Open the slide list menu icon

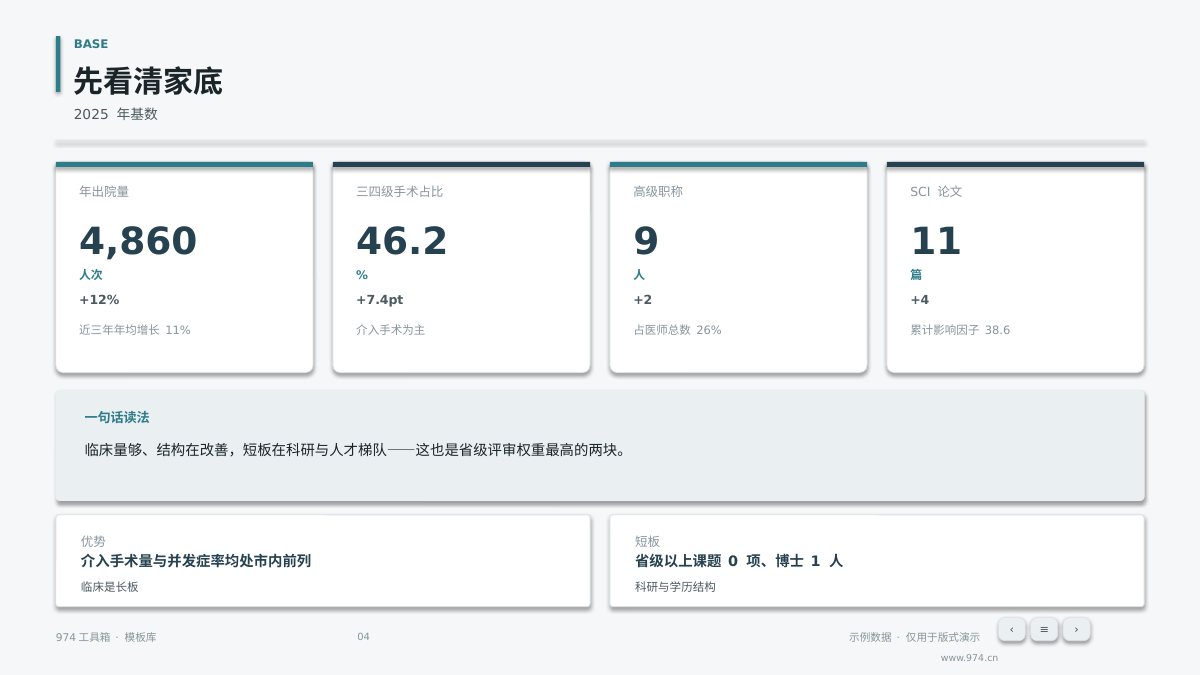tap(1044, 629)
